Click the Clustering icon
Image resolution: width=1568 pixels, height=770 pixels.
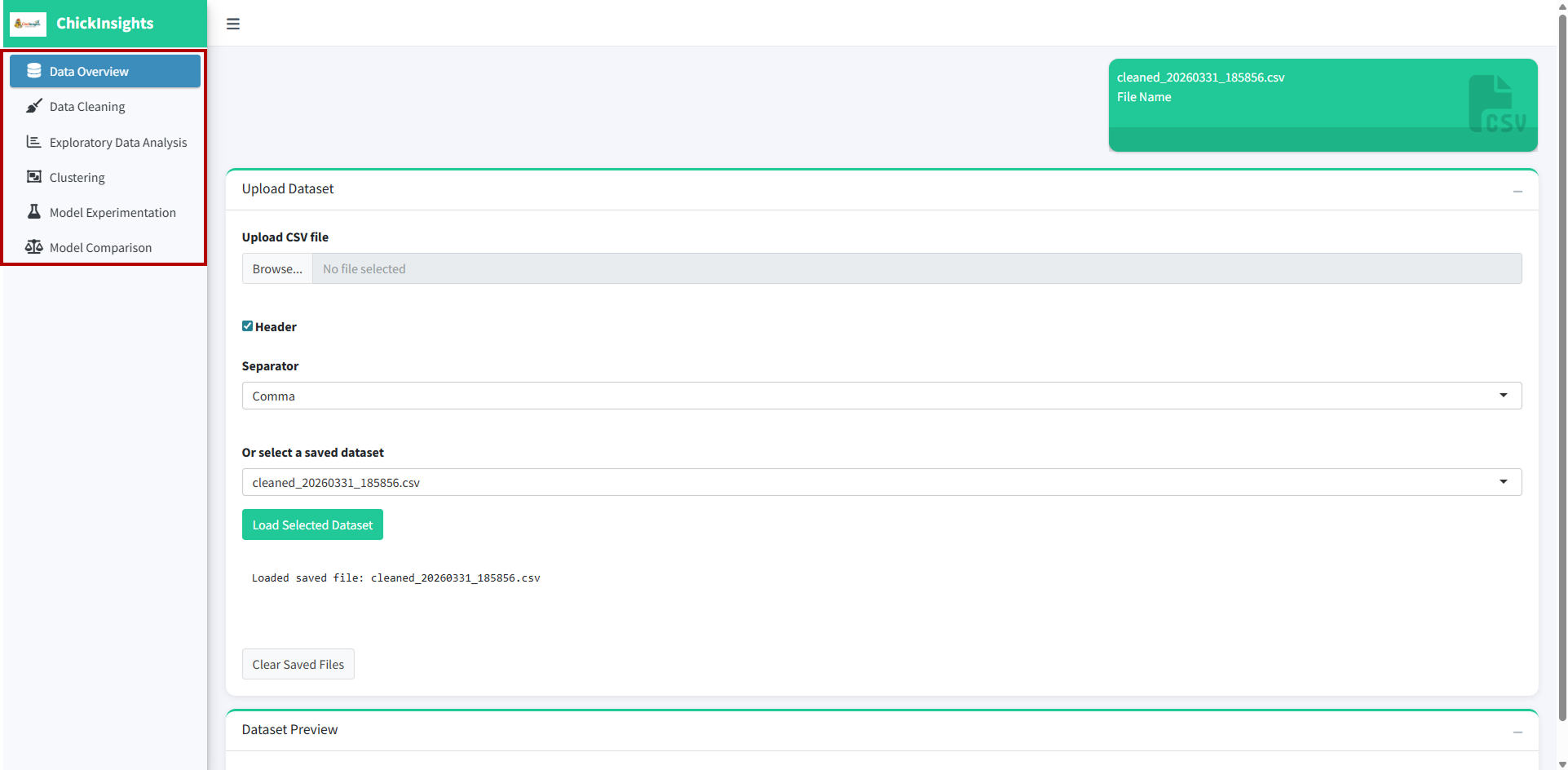coord(34,177)
